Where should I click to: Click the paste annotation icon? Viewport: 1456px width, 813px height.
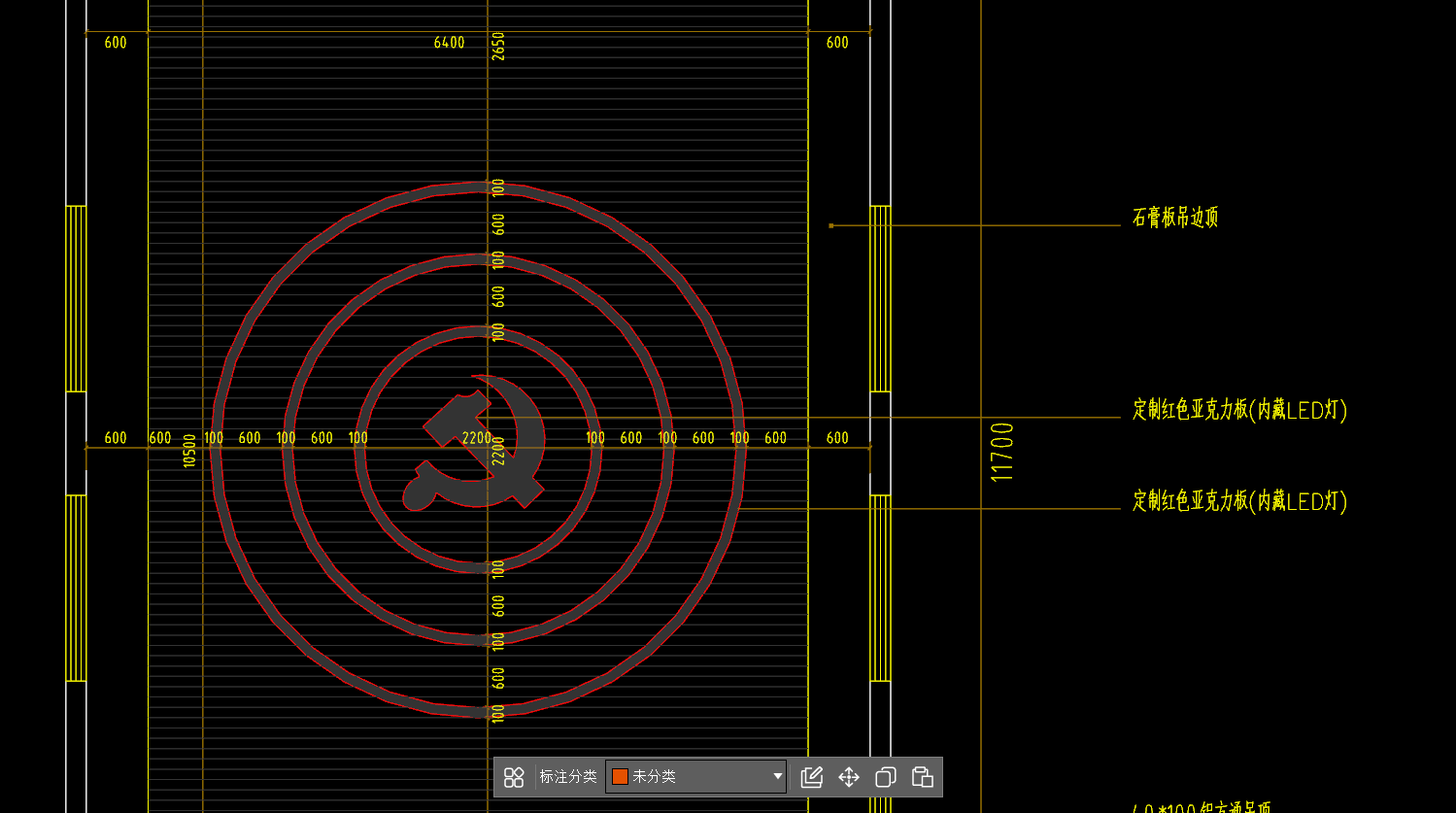point(923,777)
